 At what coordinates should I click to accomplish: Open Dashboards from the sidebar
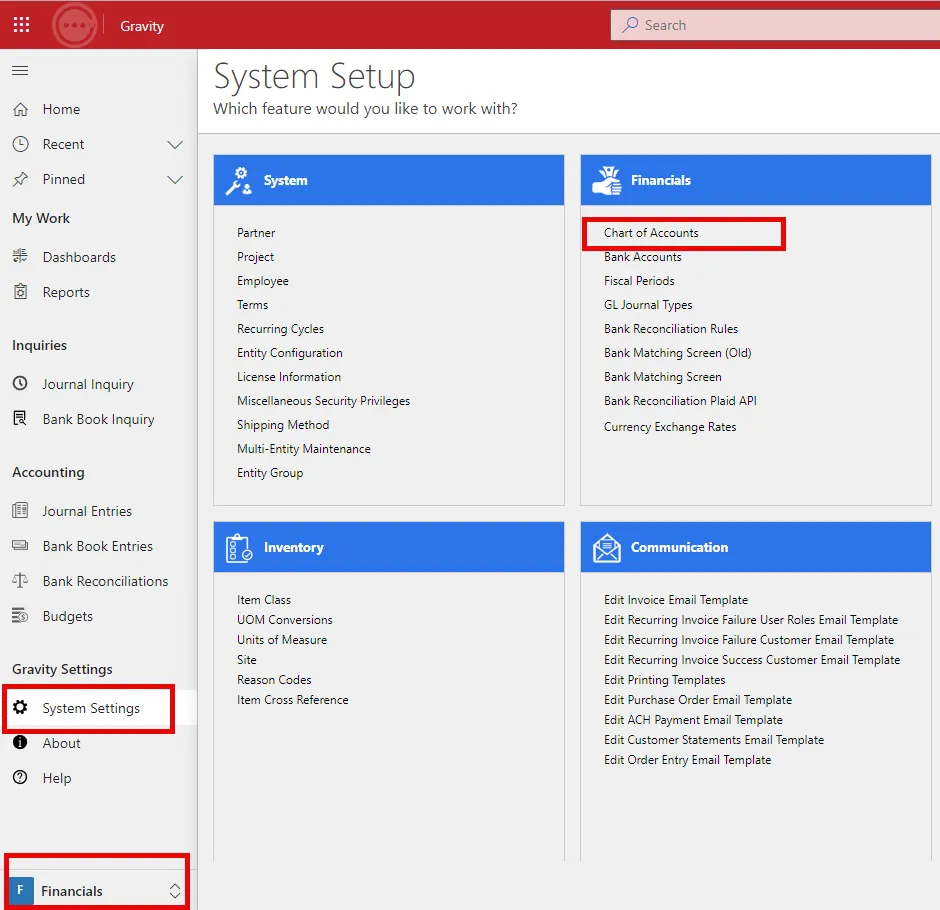(79, 257)
